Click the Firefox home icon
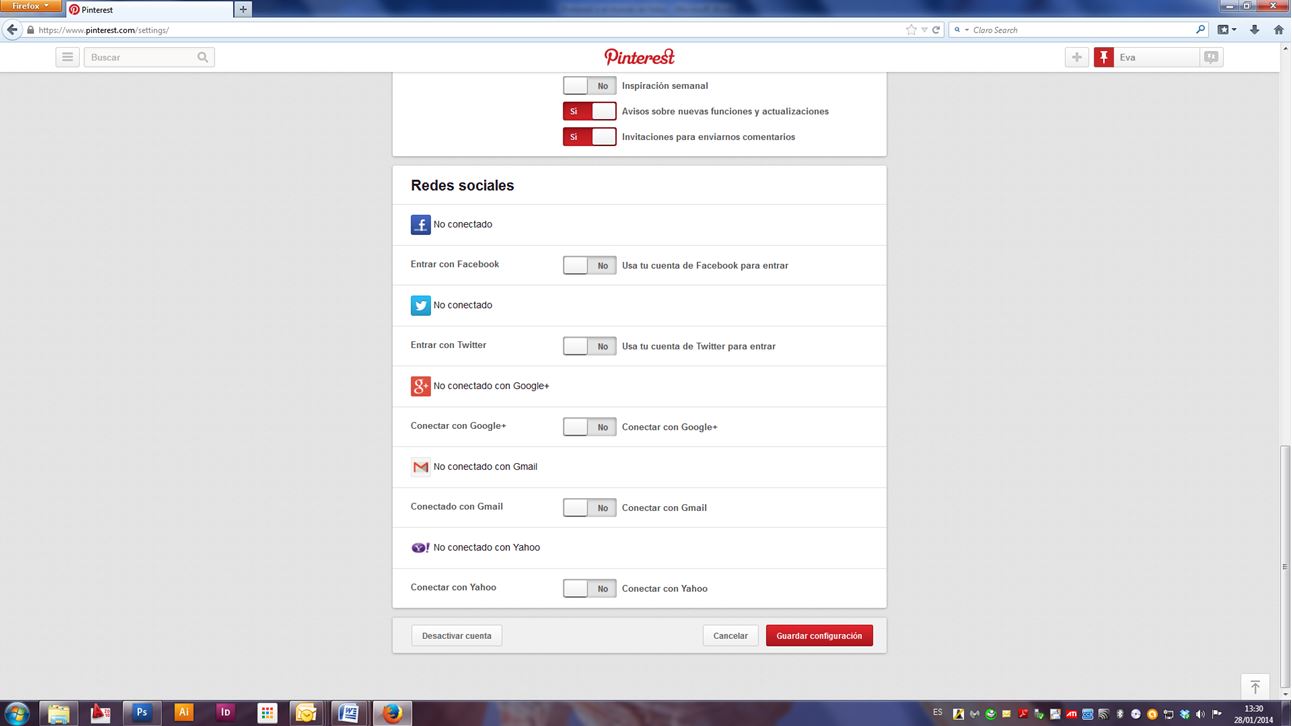This screenshot has width=1292, height=726. click(1278, 30)
